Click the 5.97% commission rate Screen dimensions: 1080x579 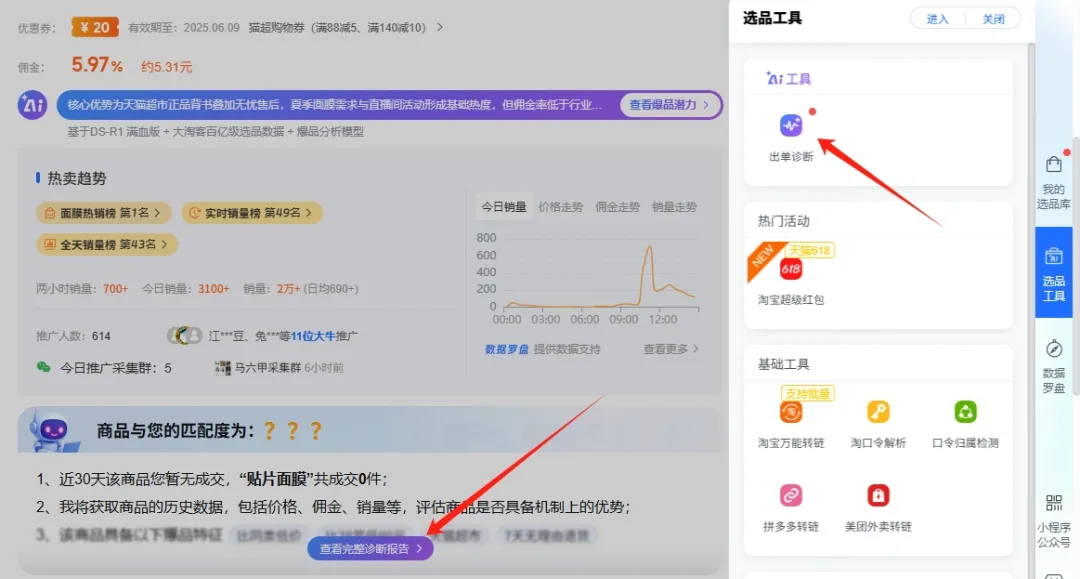(x=97, y=65)
